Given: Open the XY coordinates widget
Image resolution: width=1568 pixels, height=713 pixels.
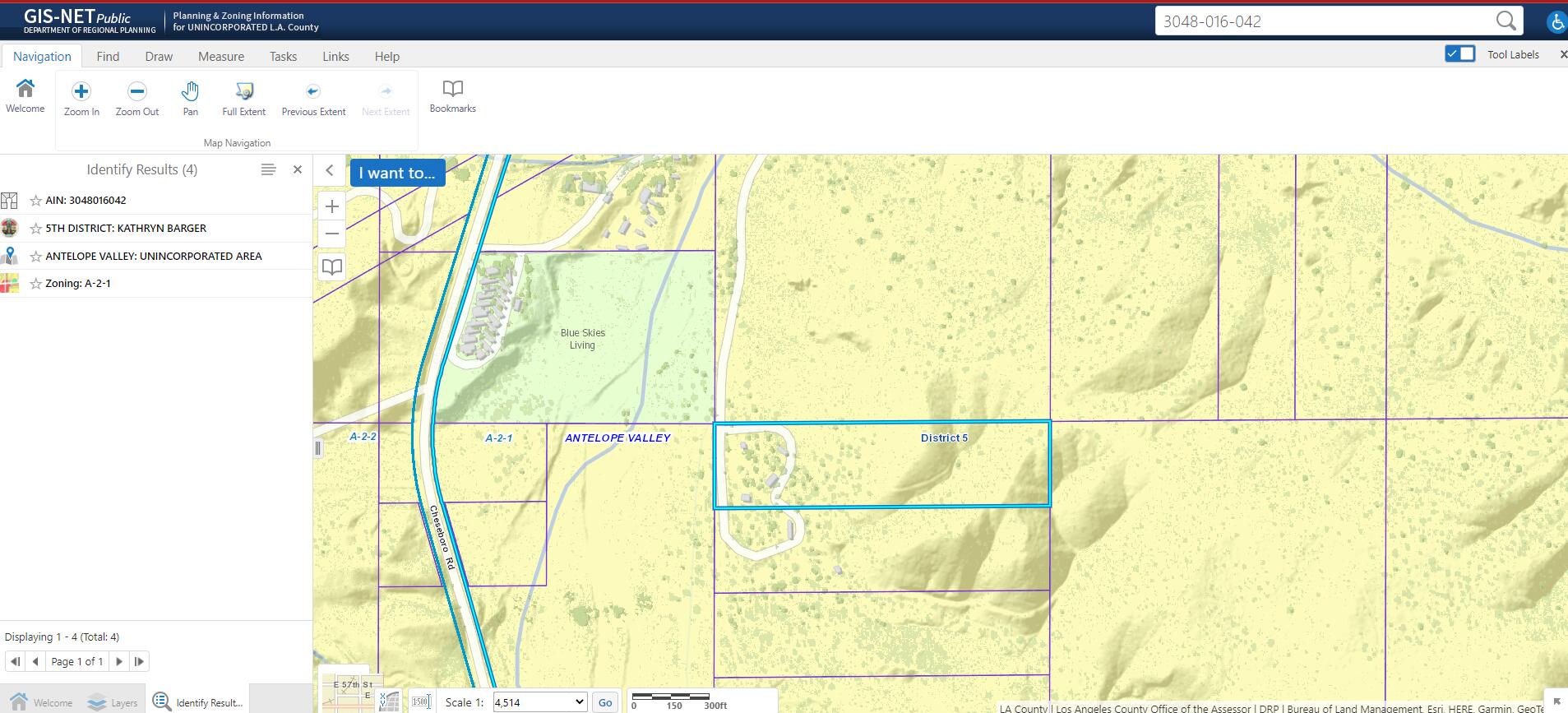Looking at the screenshot, I should tap(389, 701).
